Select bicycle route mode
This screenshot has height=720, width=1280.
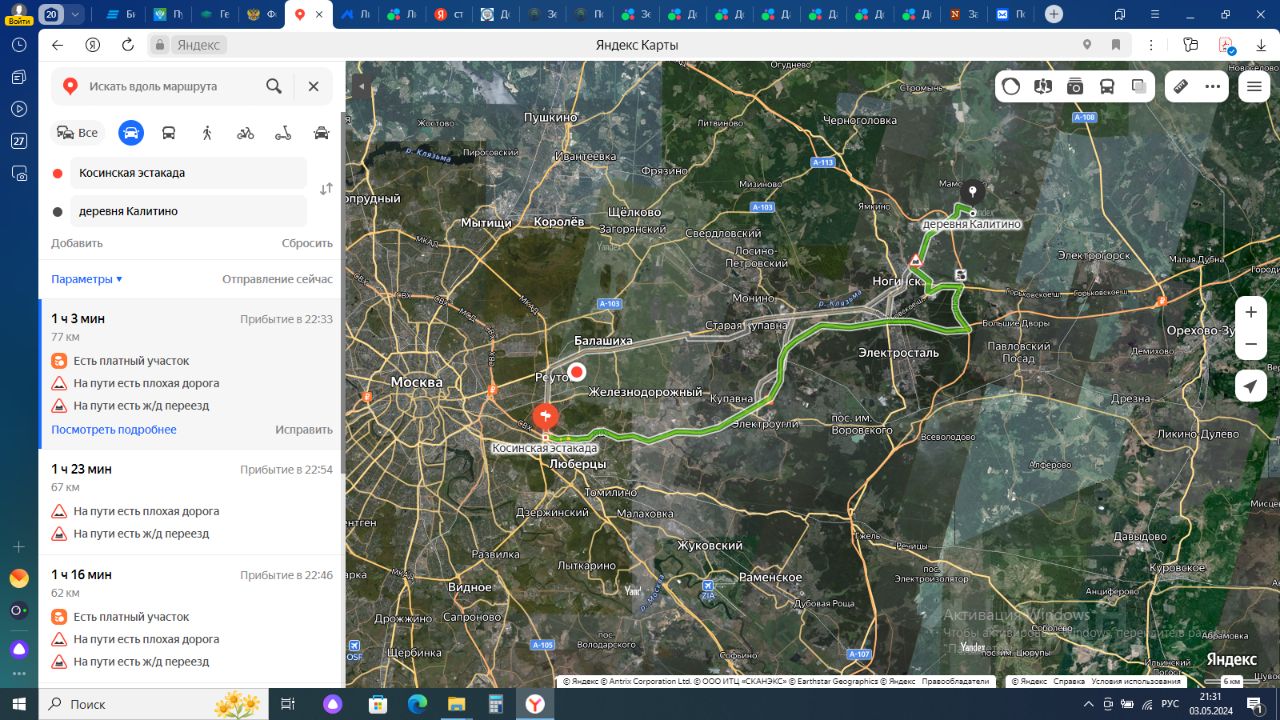(x=245, y=133)
